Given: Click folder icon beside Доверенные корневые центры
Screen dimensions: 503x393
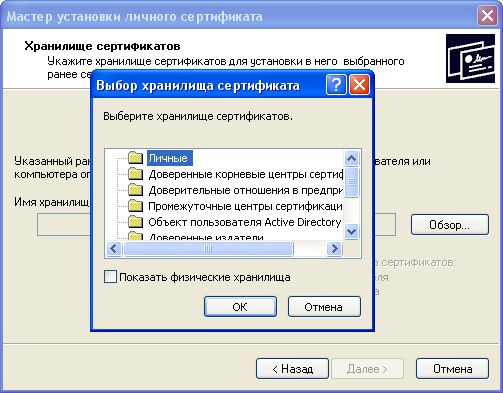Looking at the screenshot, I should (136, 174).
